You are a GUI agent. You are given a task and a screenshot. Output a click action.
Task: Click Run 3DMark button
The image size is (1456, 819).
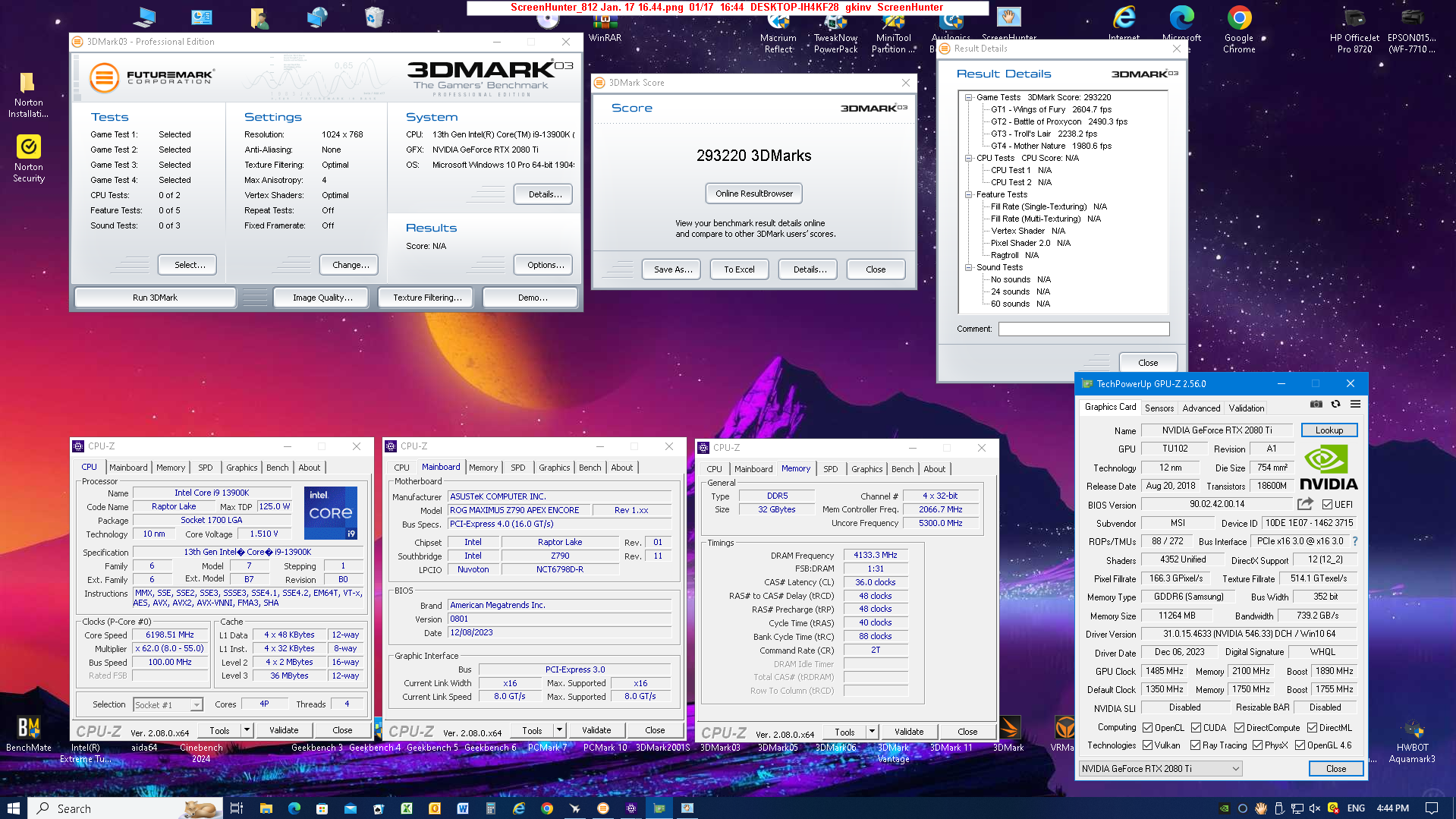click(x=155, y=298)
